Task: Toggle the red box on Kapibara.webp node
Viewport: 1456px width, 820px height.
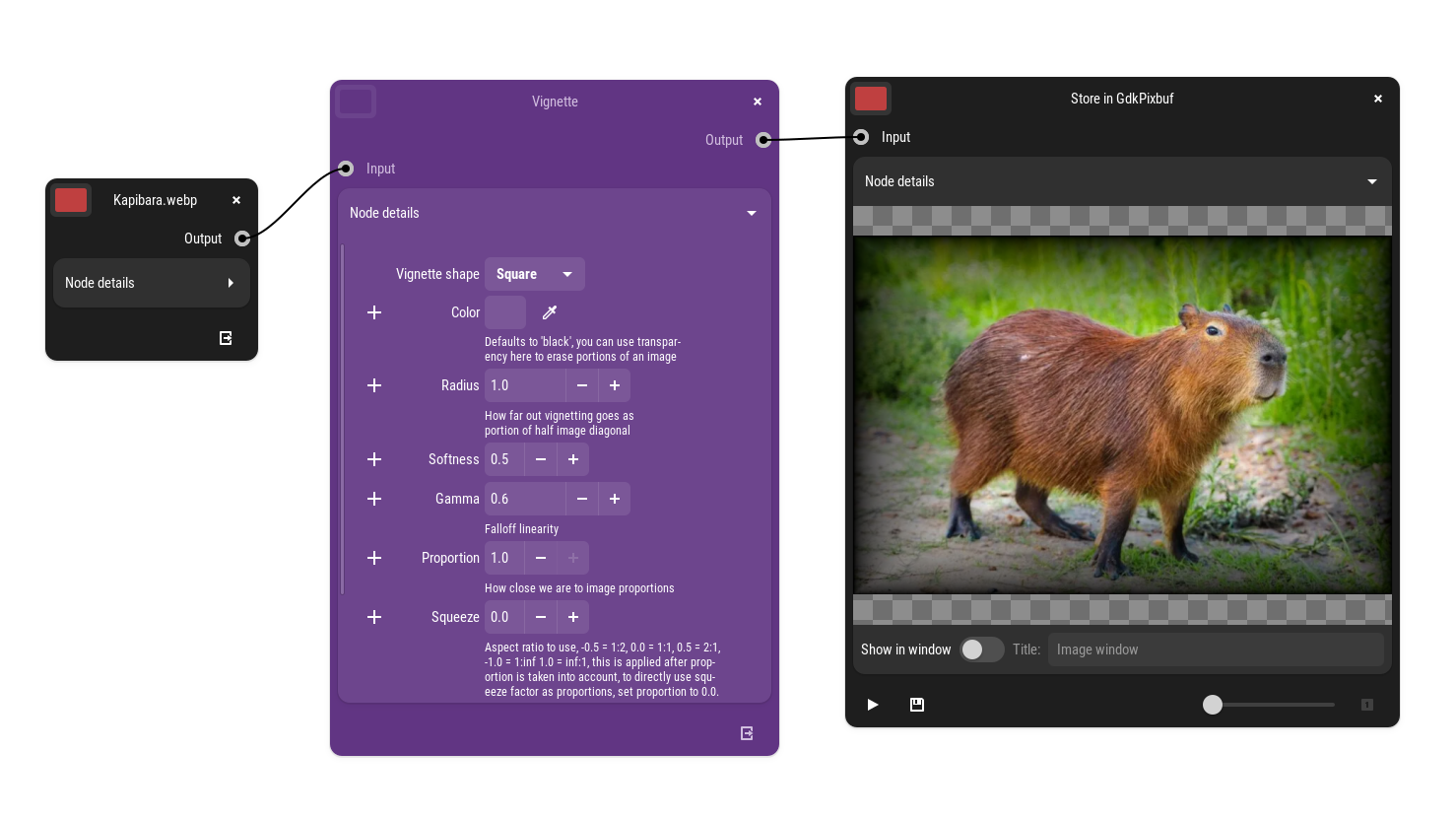Action: pyautogui.click(x=71, y=200)
